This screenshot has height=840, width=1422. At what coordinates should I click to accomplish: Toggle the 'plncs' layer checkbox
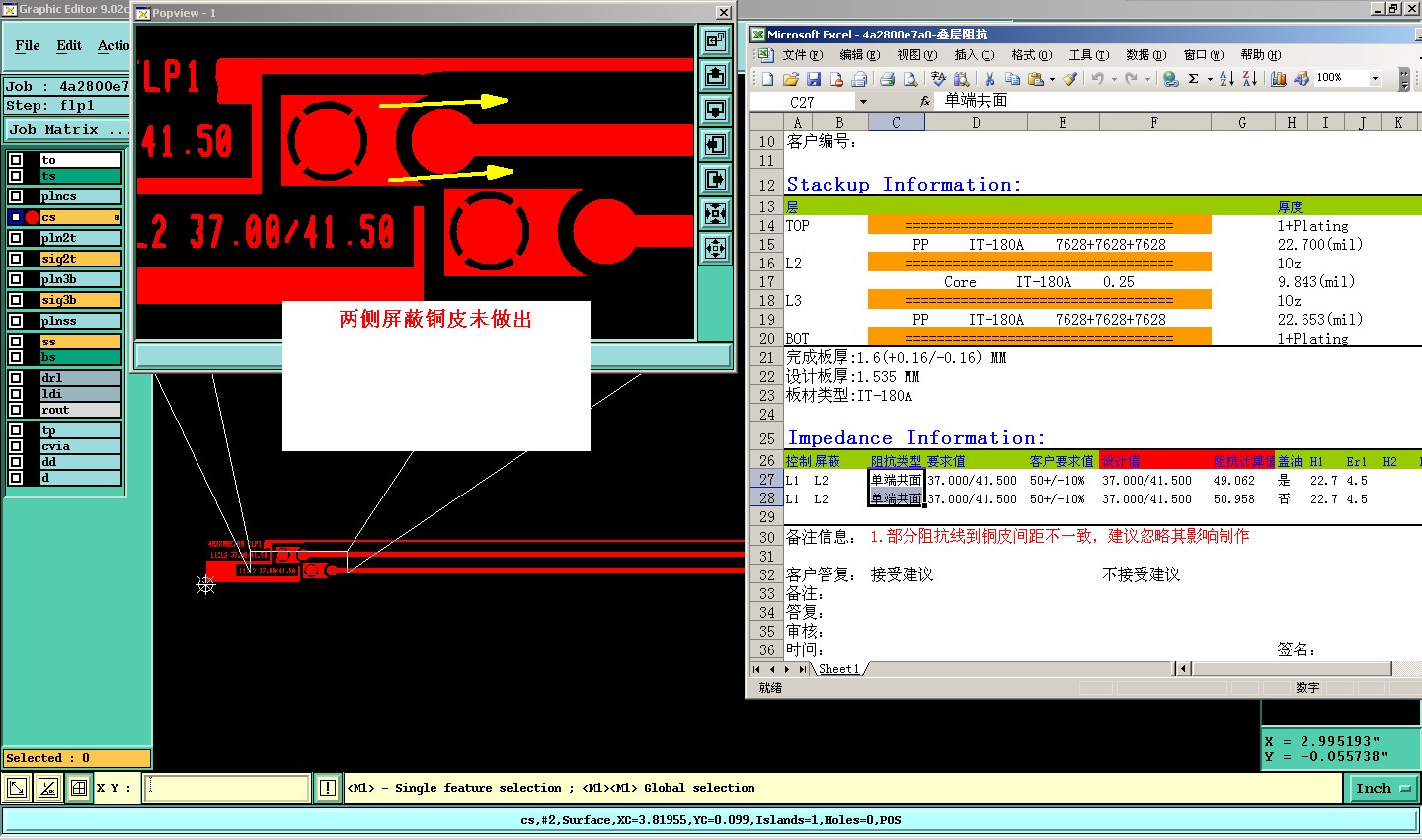click(16, 196)
